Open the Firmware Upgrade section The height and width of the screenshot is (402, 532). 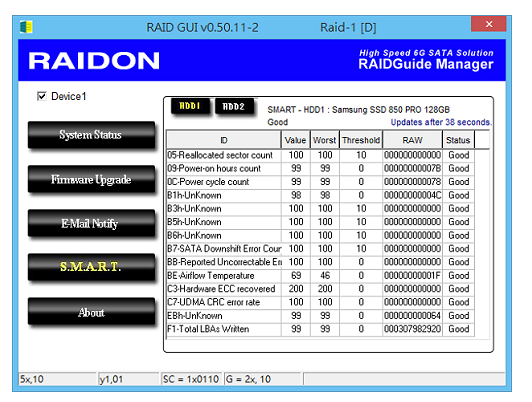[91, 179]
